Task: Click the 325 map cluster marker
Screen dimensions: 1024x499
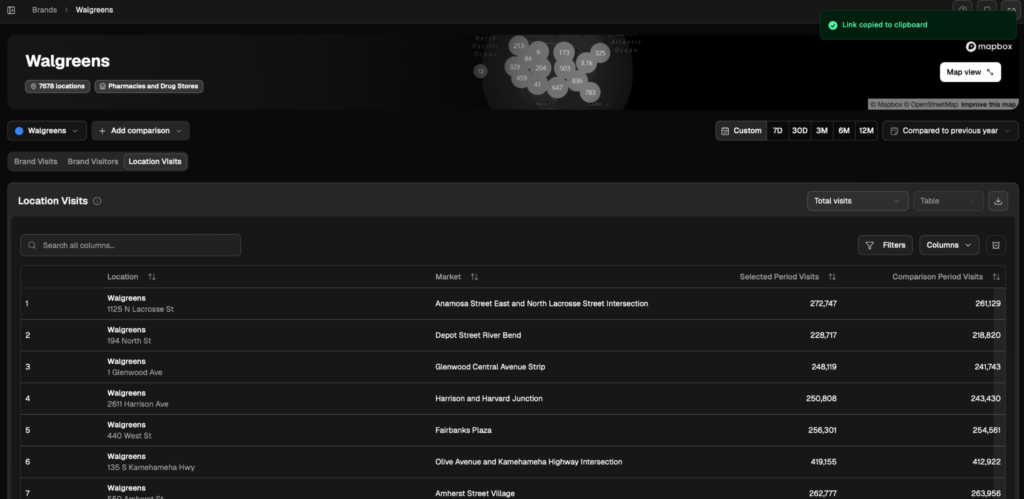Action: (600, 53)
